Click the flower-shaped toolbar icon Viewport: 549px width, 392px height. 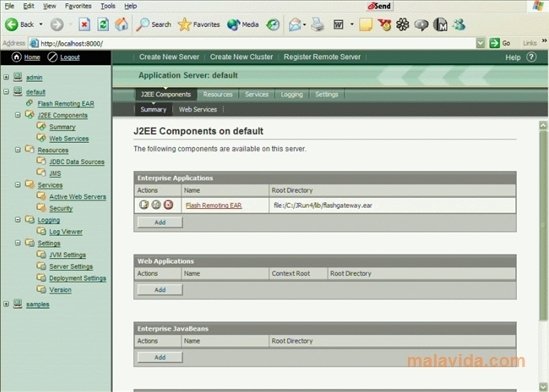click(x=403, y=24)
